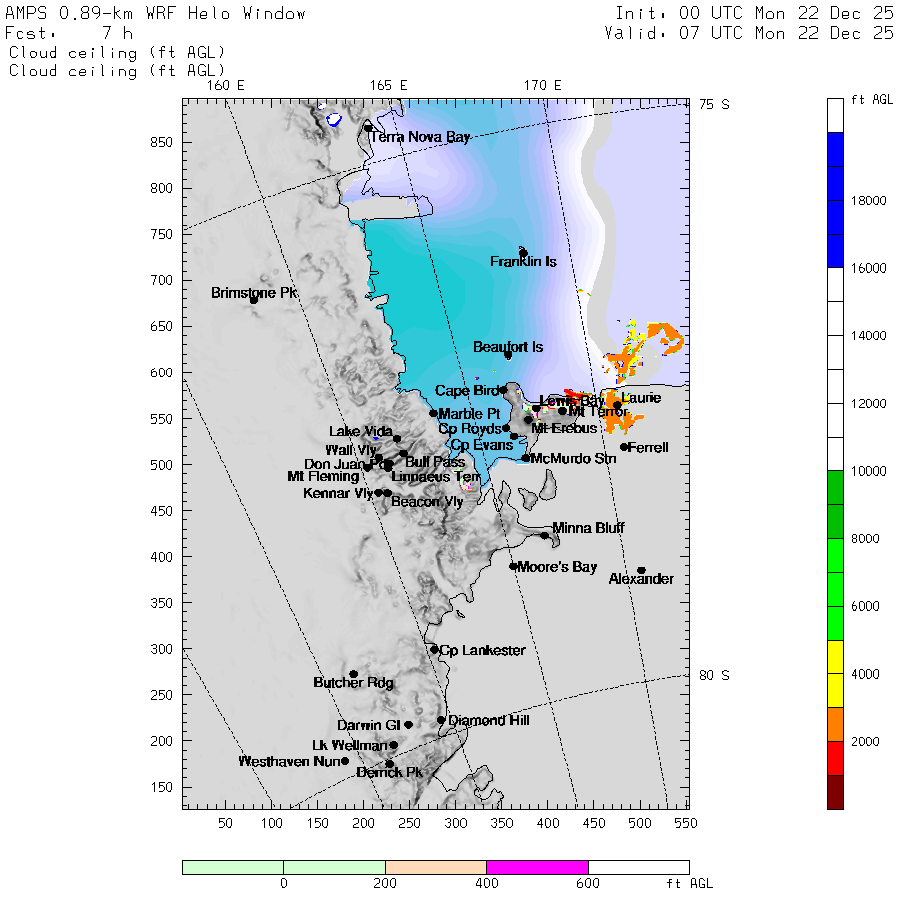Click the Terra Nova Bay marker dot
This screenshot has height=900, width=900.
(368, 127)
